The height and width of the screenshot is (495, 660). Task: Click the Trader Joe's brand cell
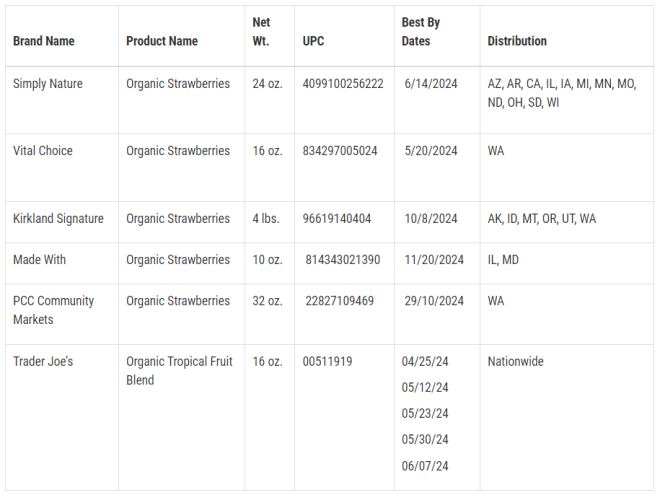(x=43, y=362)
